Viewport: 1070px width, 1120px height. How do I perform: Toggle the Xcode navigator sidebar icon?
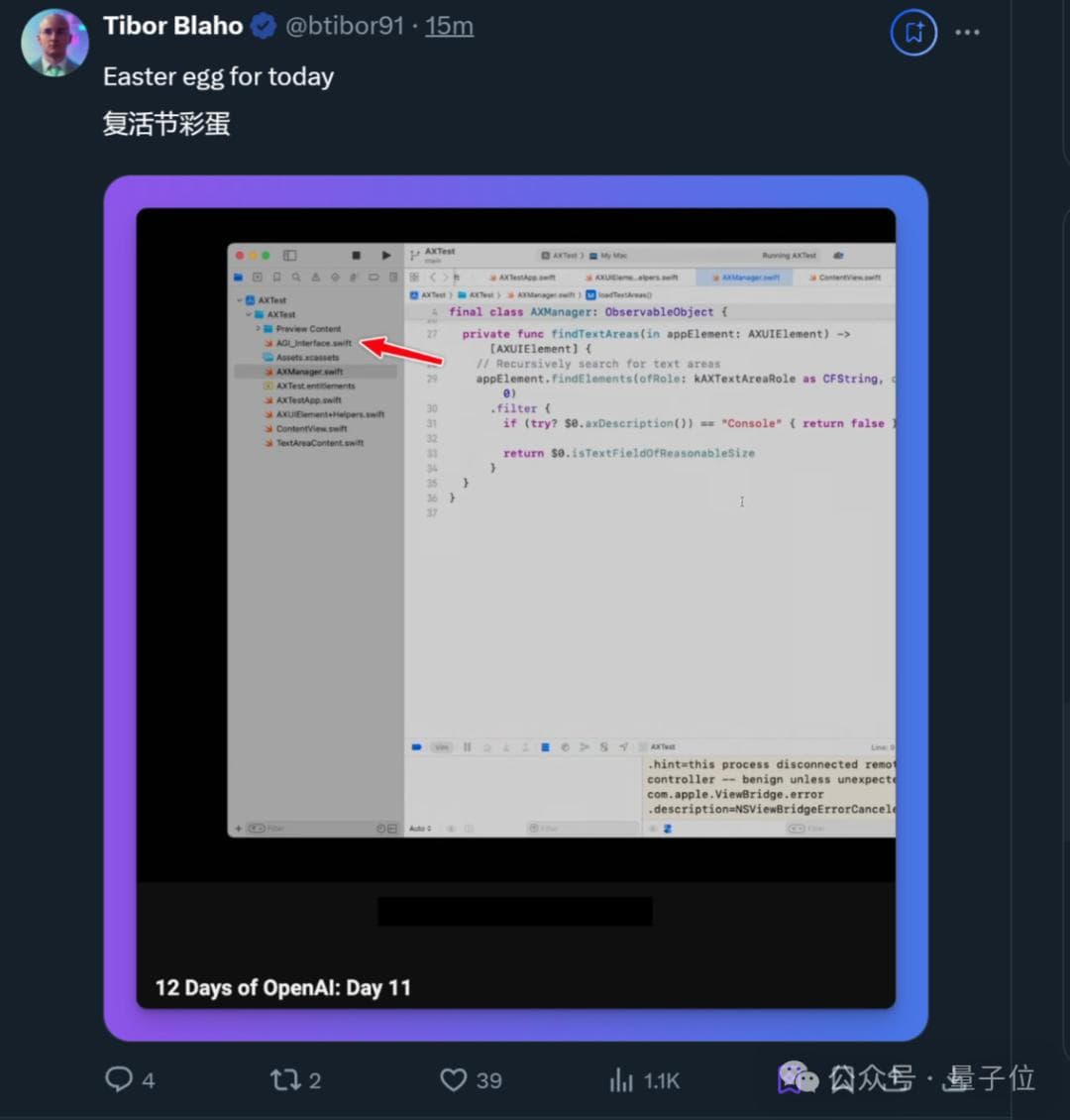[290, 256]
